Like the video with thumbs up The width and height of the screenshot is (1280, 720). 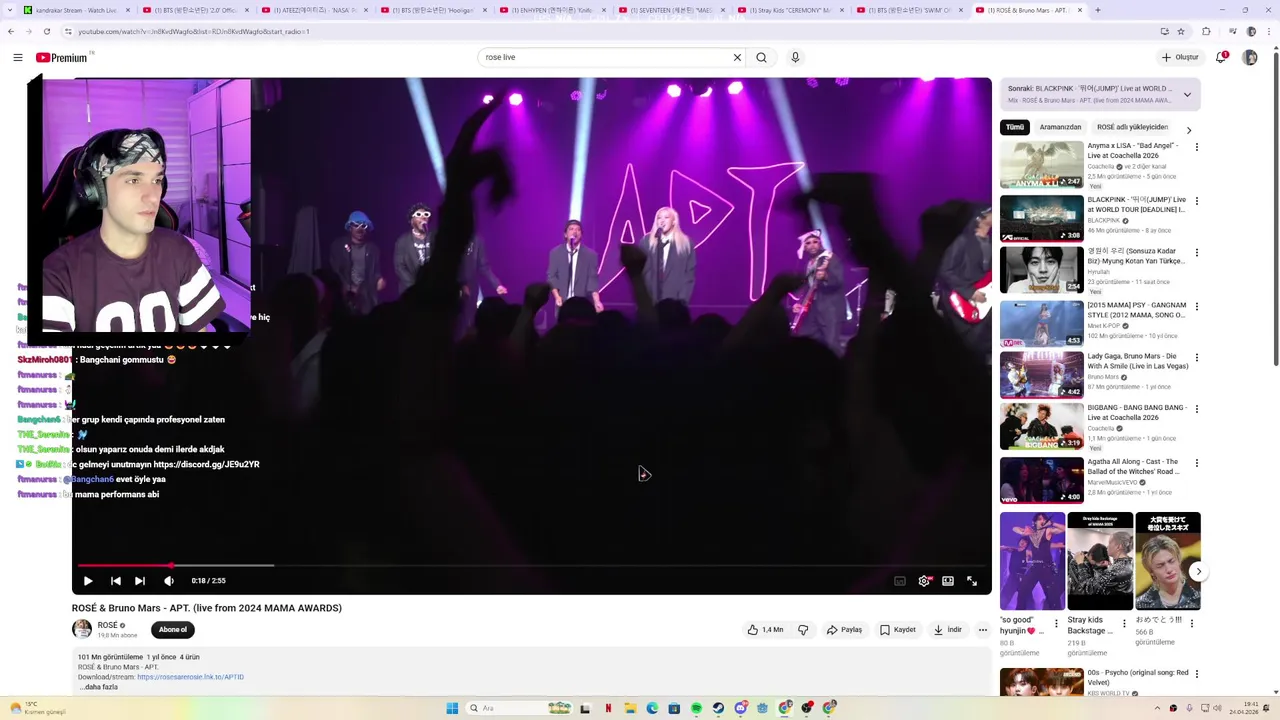(766, 630)
